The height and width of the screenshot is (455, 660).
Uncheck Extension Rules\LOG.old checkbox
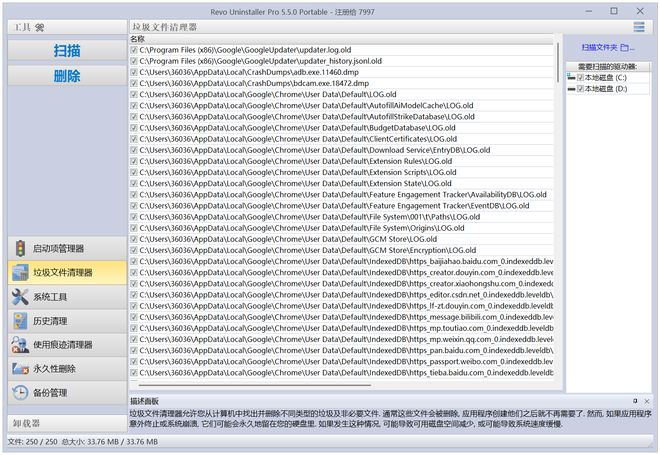[x=134, y=161]
